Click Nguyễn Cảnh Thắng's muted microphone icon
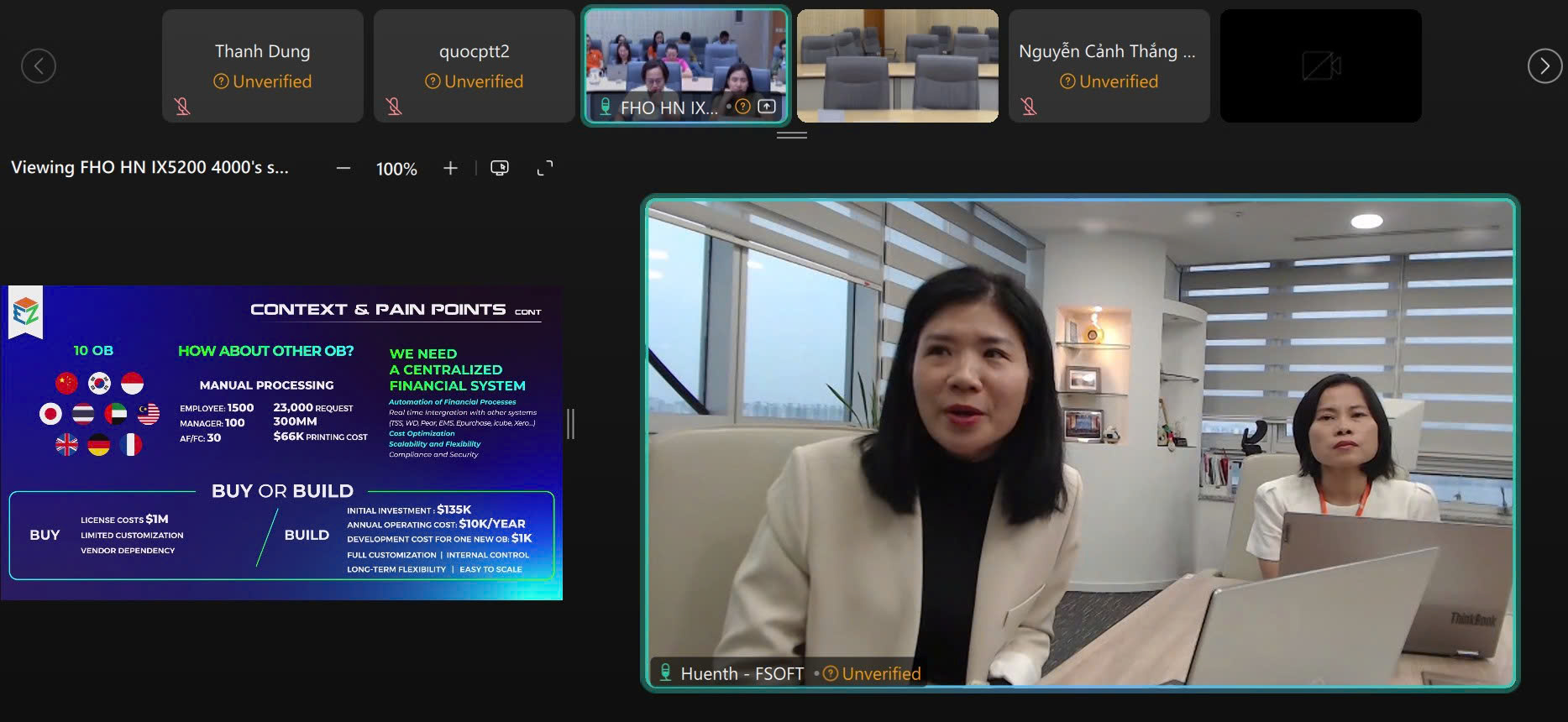 tap(1029, 107)
